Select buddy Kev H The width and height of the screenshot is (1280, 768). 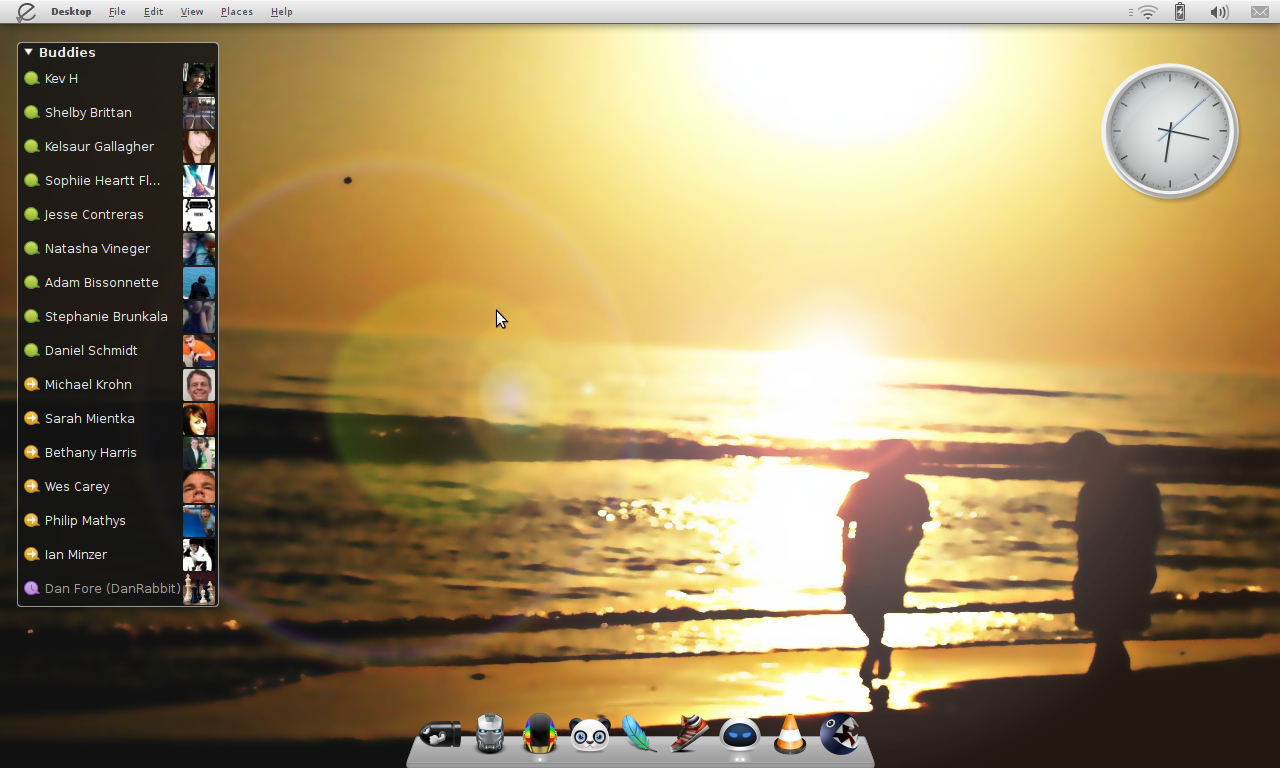pos(118,78)
